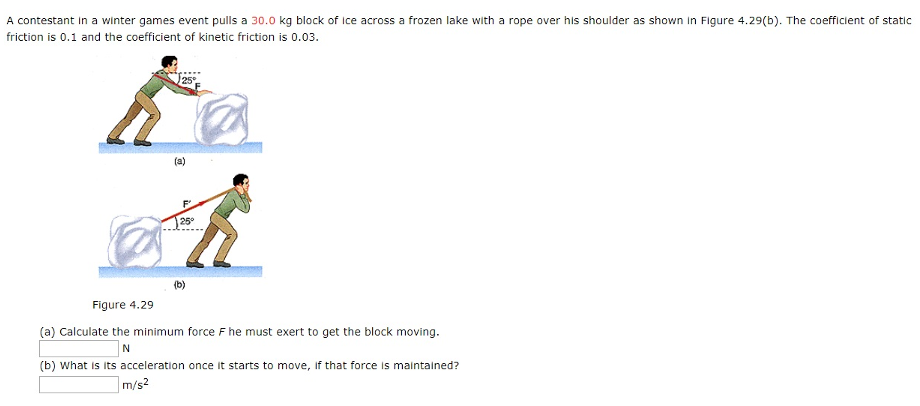This screenshot has height=406, width=920.
Task: Click the part (a) minimum force question text
Action: coord(239,332)
